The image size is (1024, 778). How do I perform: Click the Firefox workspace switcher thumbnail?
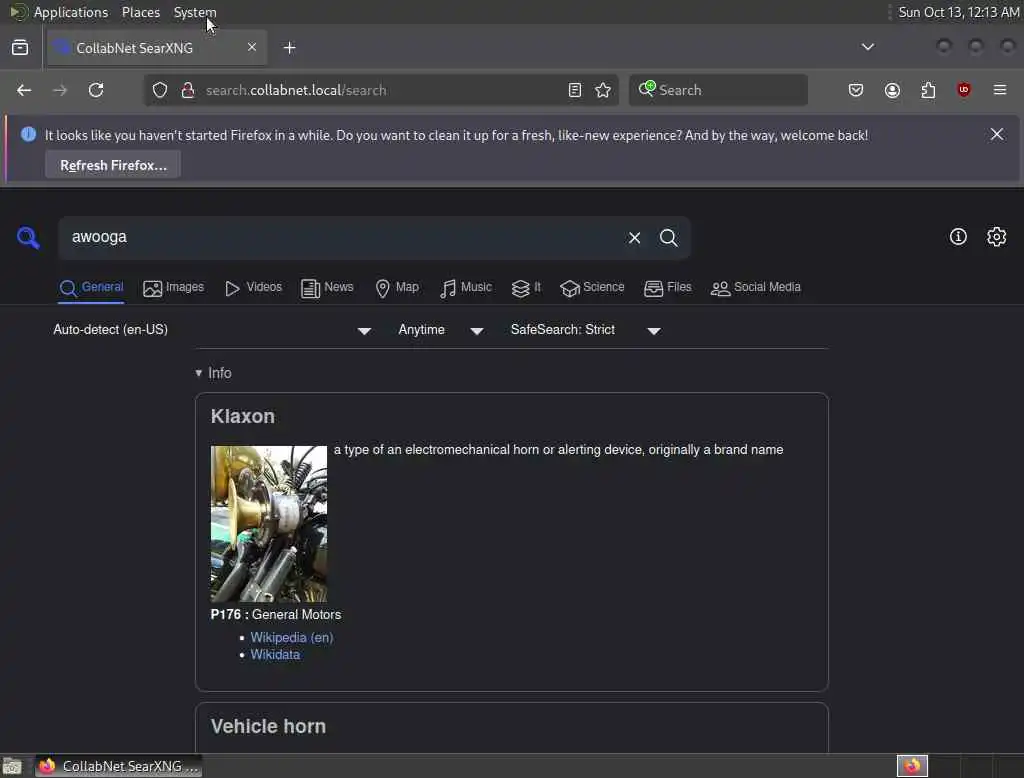[x=912, y=766]
